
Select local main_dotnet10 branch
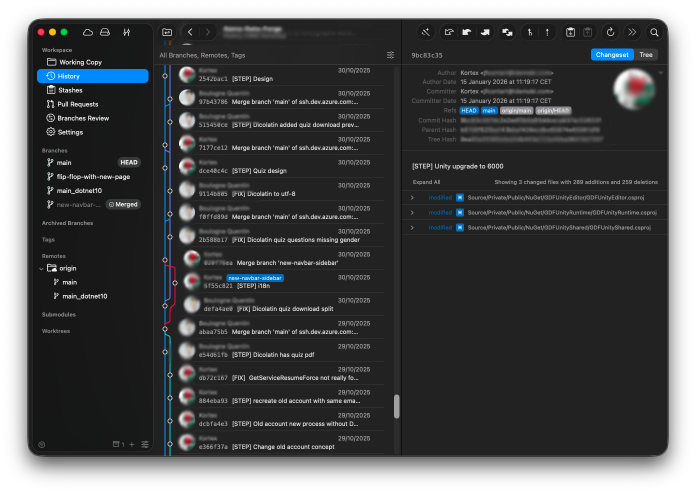pos(93,190)
